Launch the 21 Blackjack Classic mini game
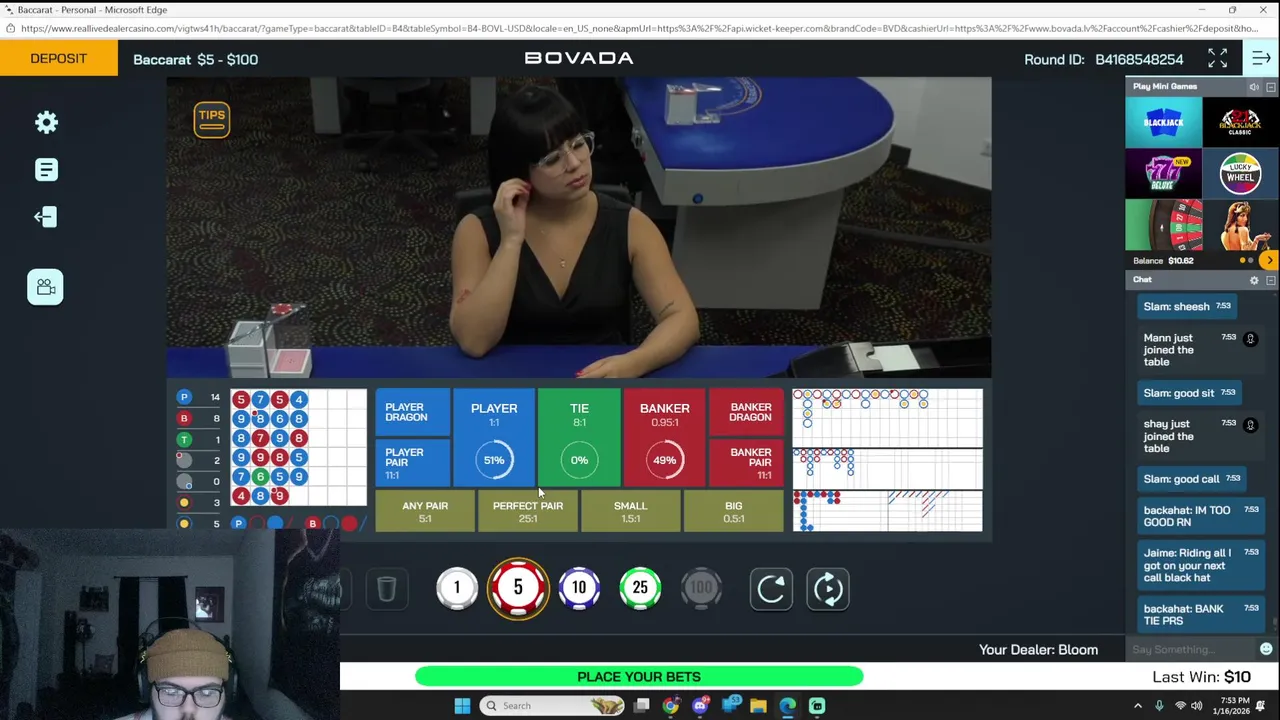 point(1240,122)
